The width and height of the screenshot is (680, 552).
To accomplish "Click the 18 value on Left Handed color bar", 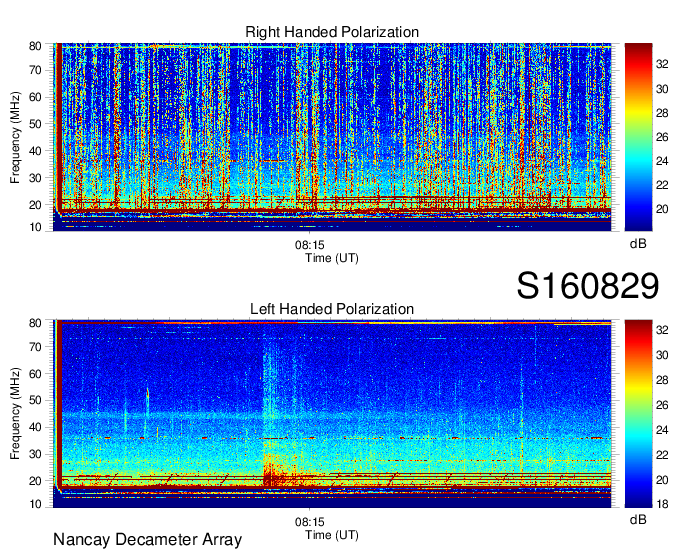I will click(662, 504).
